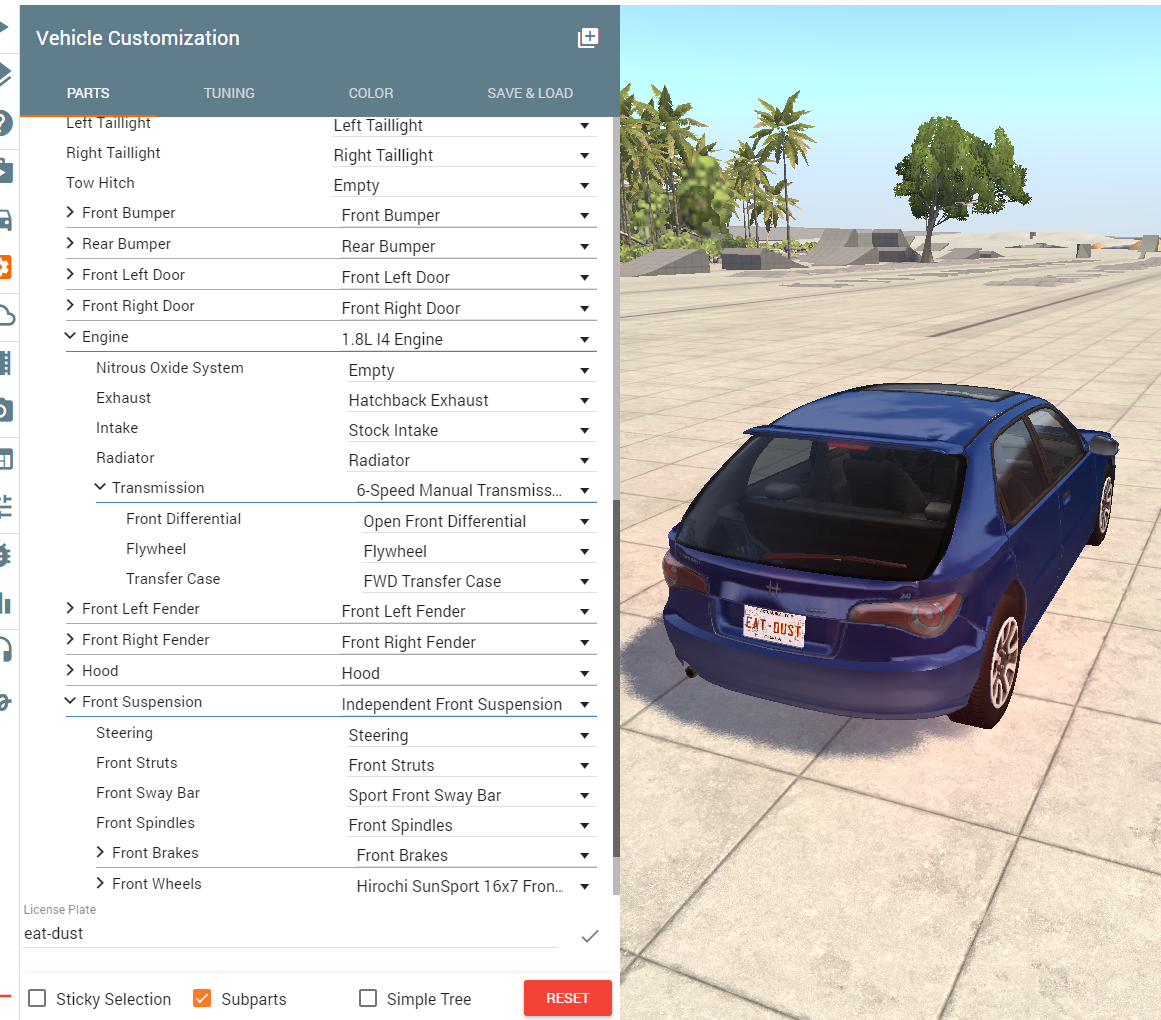Viewport: 1161px width, 1020px height.
Task: Open the Nitrous Oxide System dropdown
Action: tap(471, 370)
